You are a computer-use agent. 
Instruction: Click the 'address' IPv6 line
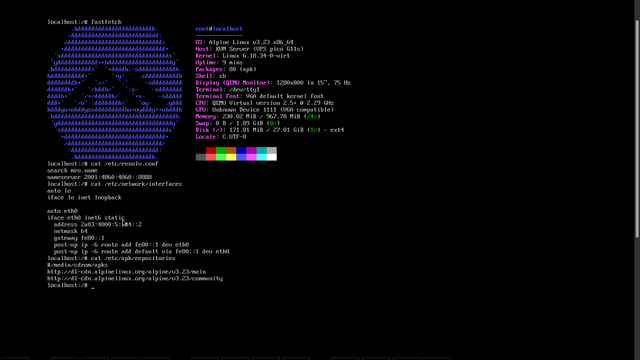[x=98, y=224]
